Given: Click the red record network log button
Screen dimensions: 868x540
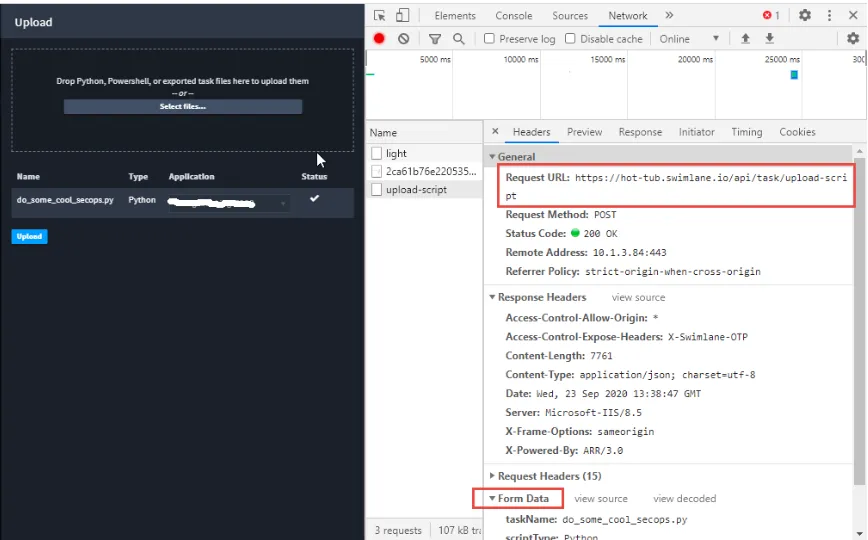Looking at the screenshot, I should [379, 39].
